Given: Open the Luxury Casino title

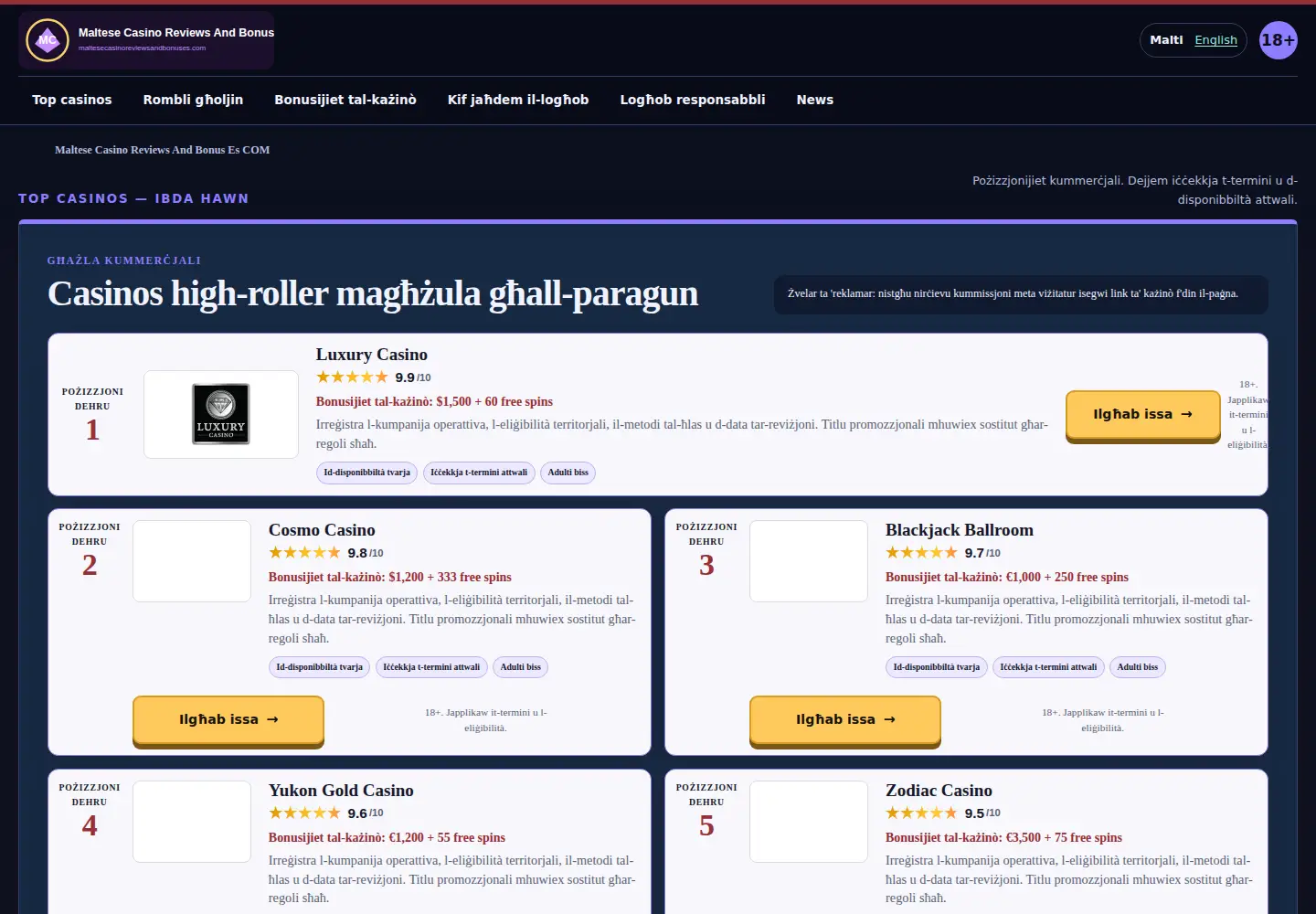Looking at the screenshot, I should click(372, 355).
